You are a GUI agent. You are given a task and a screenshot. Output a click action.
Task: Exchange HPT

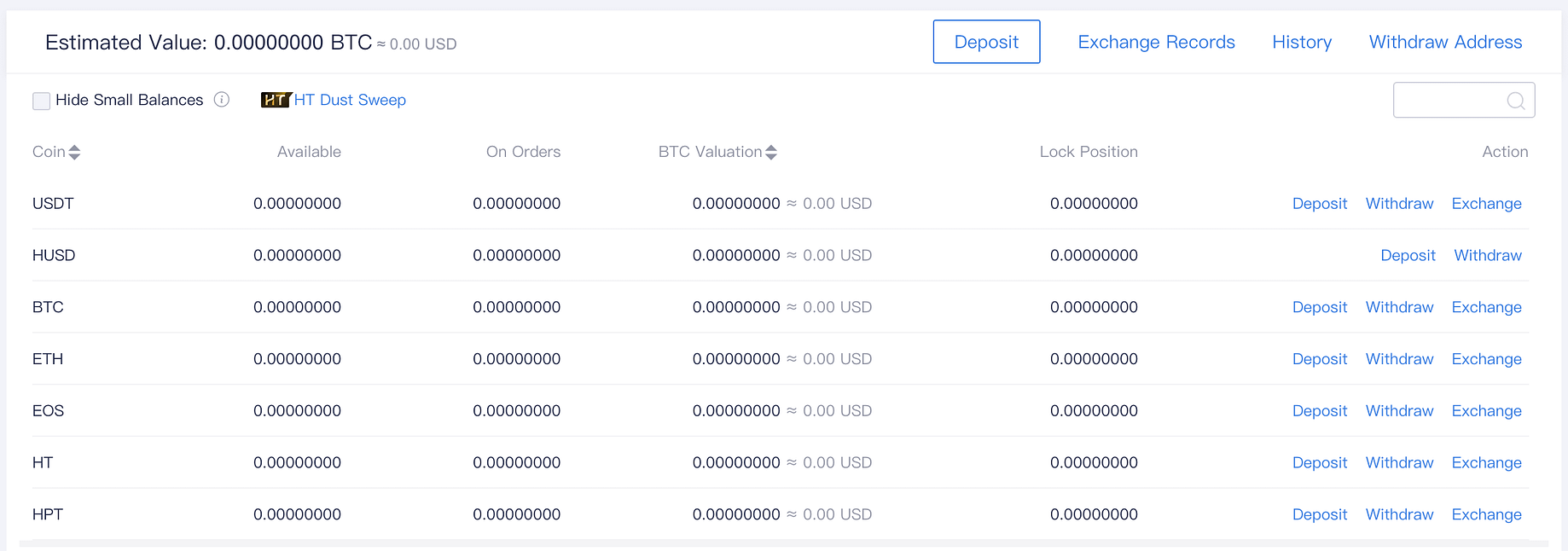1486,515
